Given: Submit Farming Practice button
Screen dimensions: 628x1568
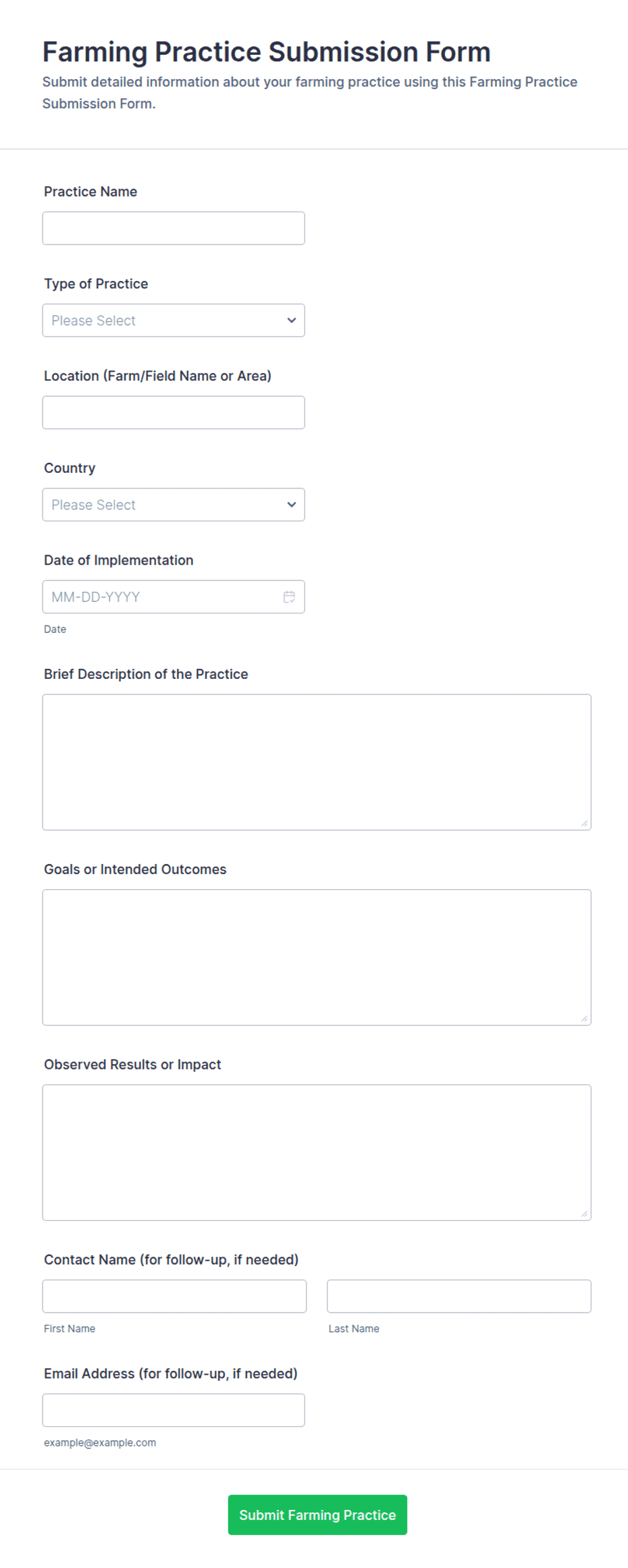Looking at the screenshot, I should click(x=317, y=1515).
